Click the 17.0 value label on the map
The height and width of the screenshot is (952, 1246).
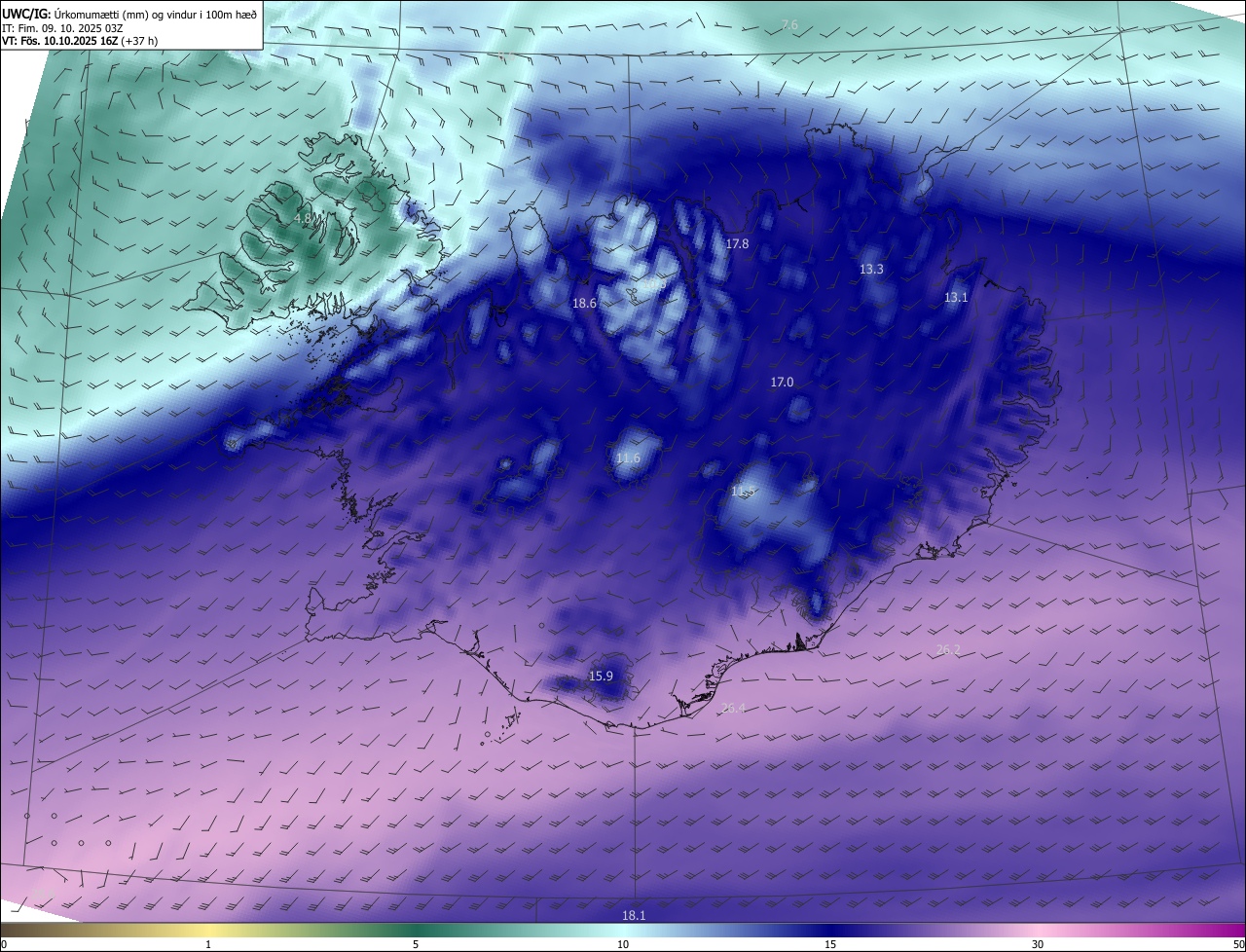click(782, 383)
